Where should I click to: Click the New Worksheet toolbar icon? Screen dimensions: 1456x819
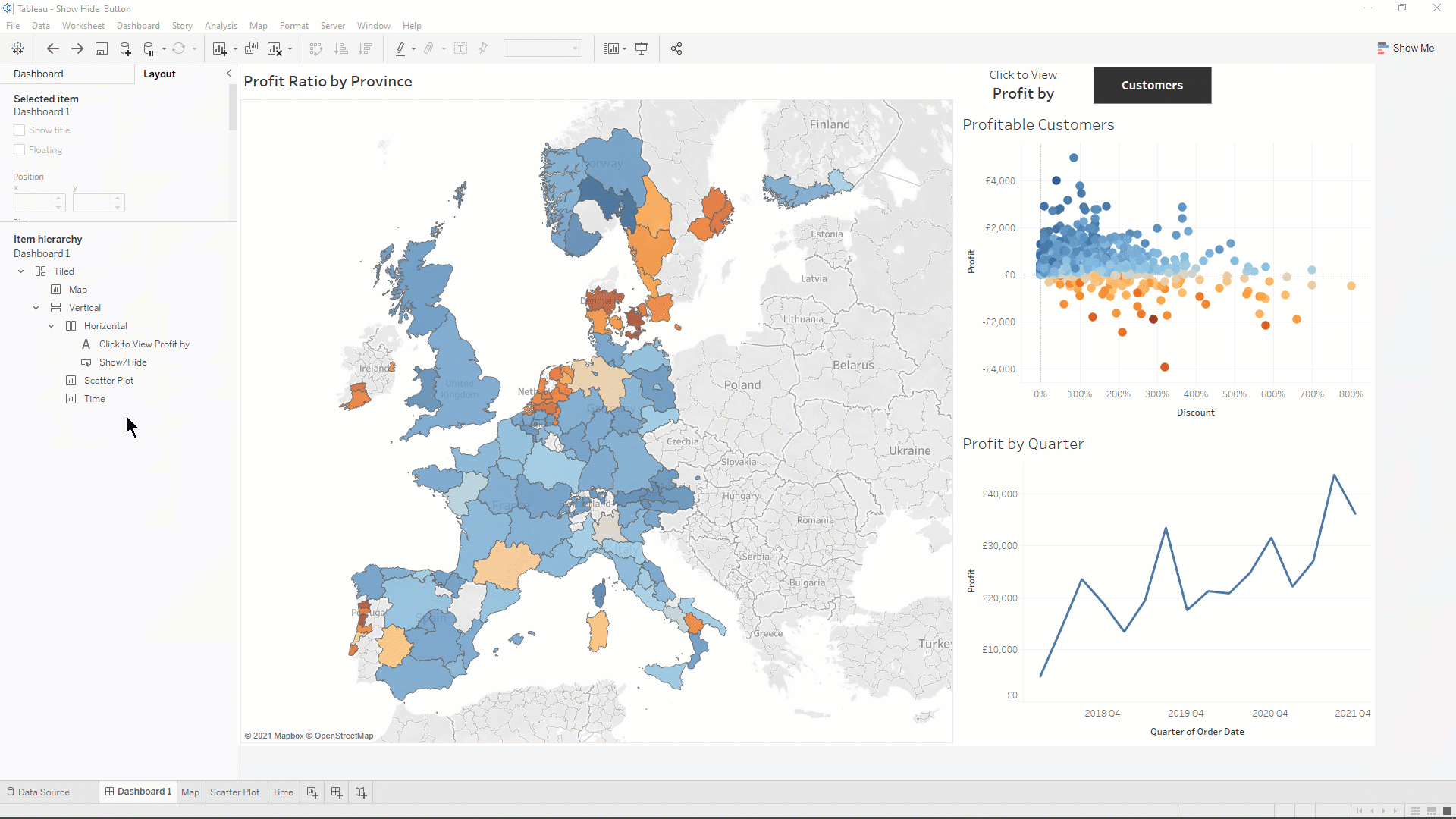[x=220, y=49]
